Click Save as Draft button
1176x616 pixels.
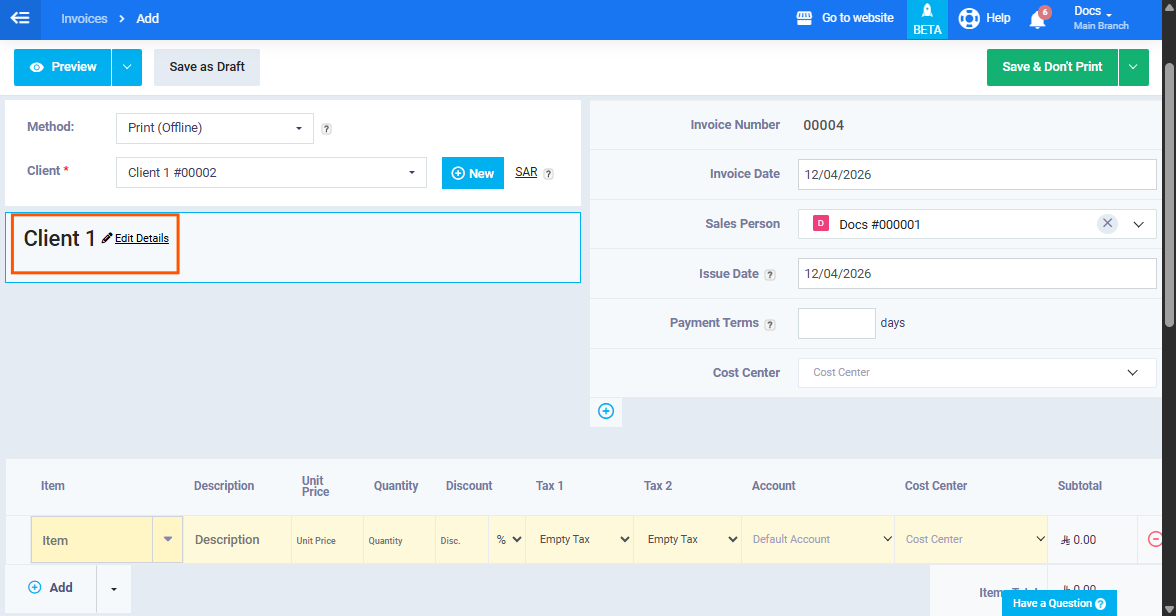coord(207,67)
